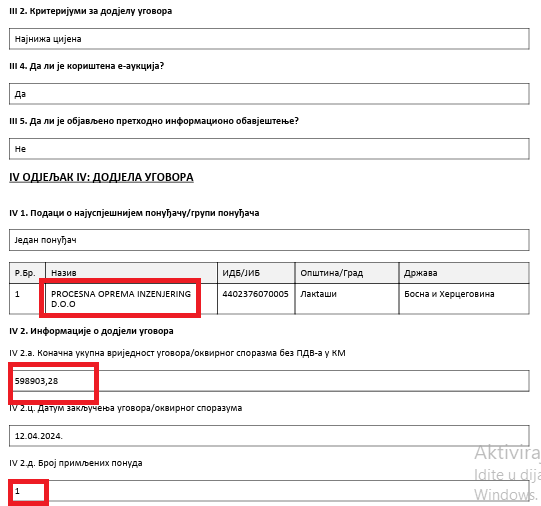Click the 'IV ОДЈЕЉАК IV: ДОДЈЕЛА УГОВОРА' heading
Screen dimensions: 541x506
pyautogui.click(x=101, y=177)
